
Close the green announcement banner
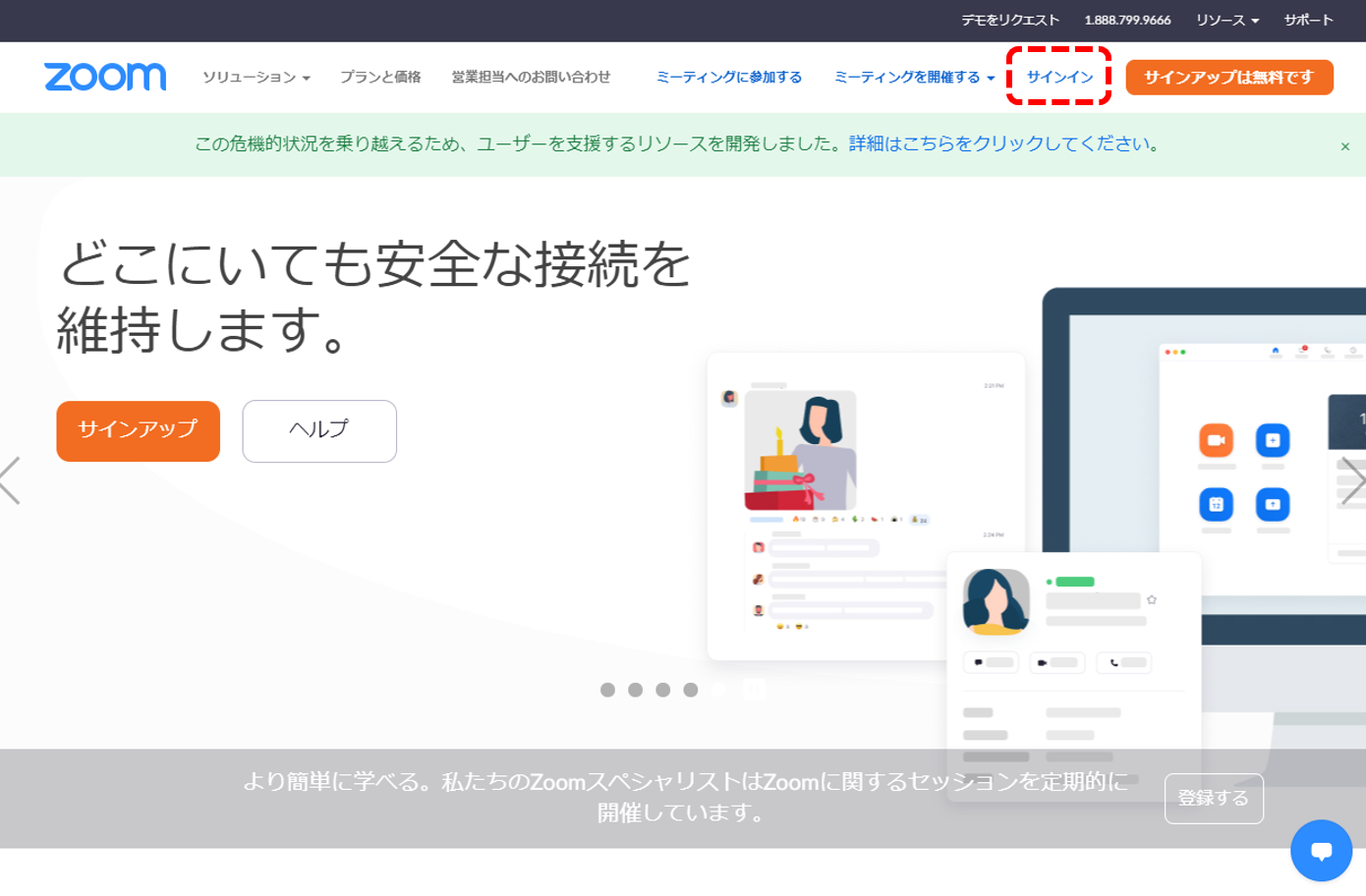point(1345,146)
